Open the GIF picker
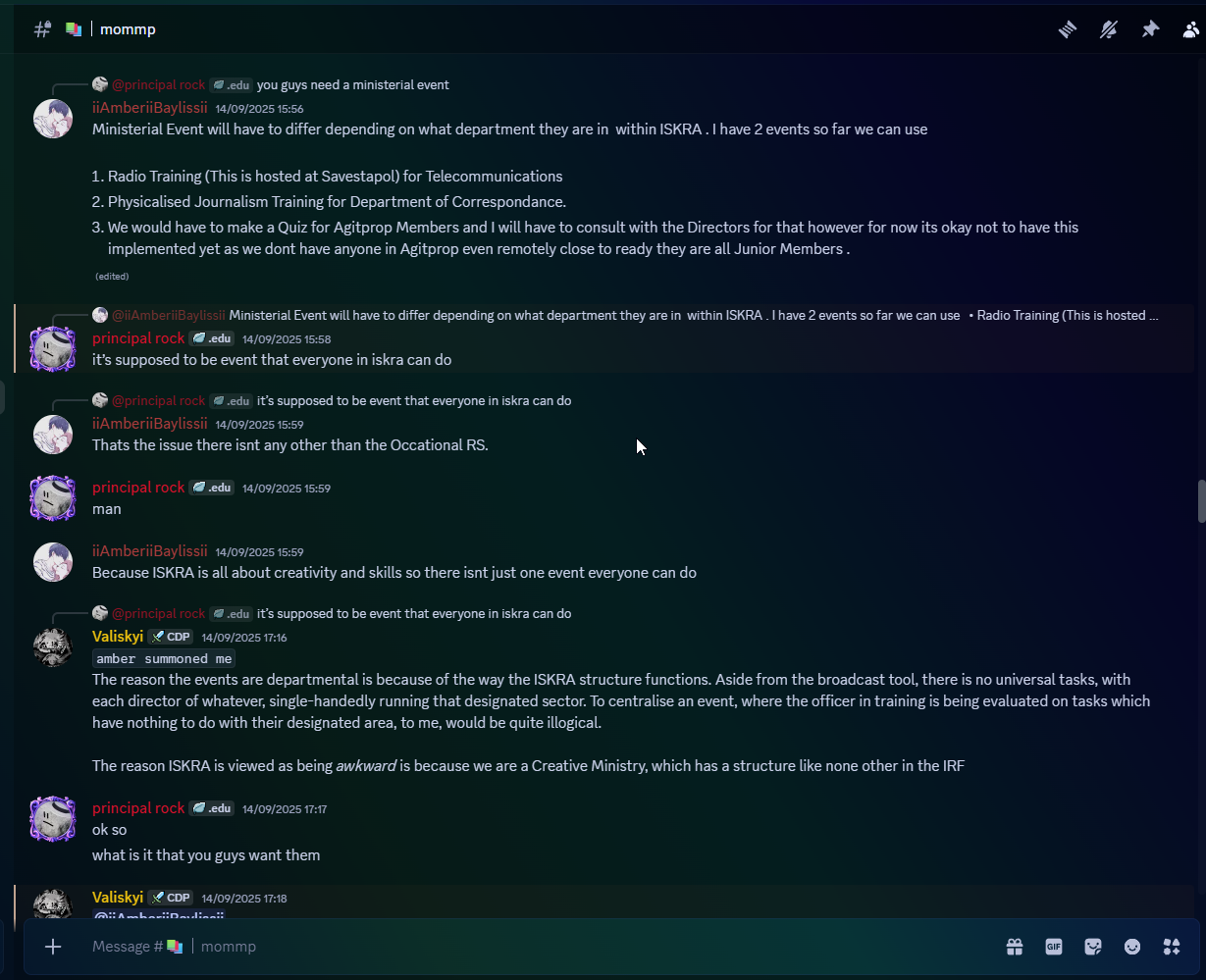The height and width of the screenshot is (980, 1206). point(1054,947)
